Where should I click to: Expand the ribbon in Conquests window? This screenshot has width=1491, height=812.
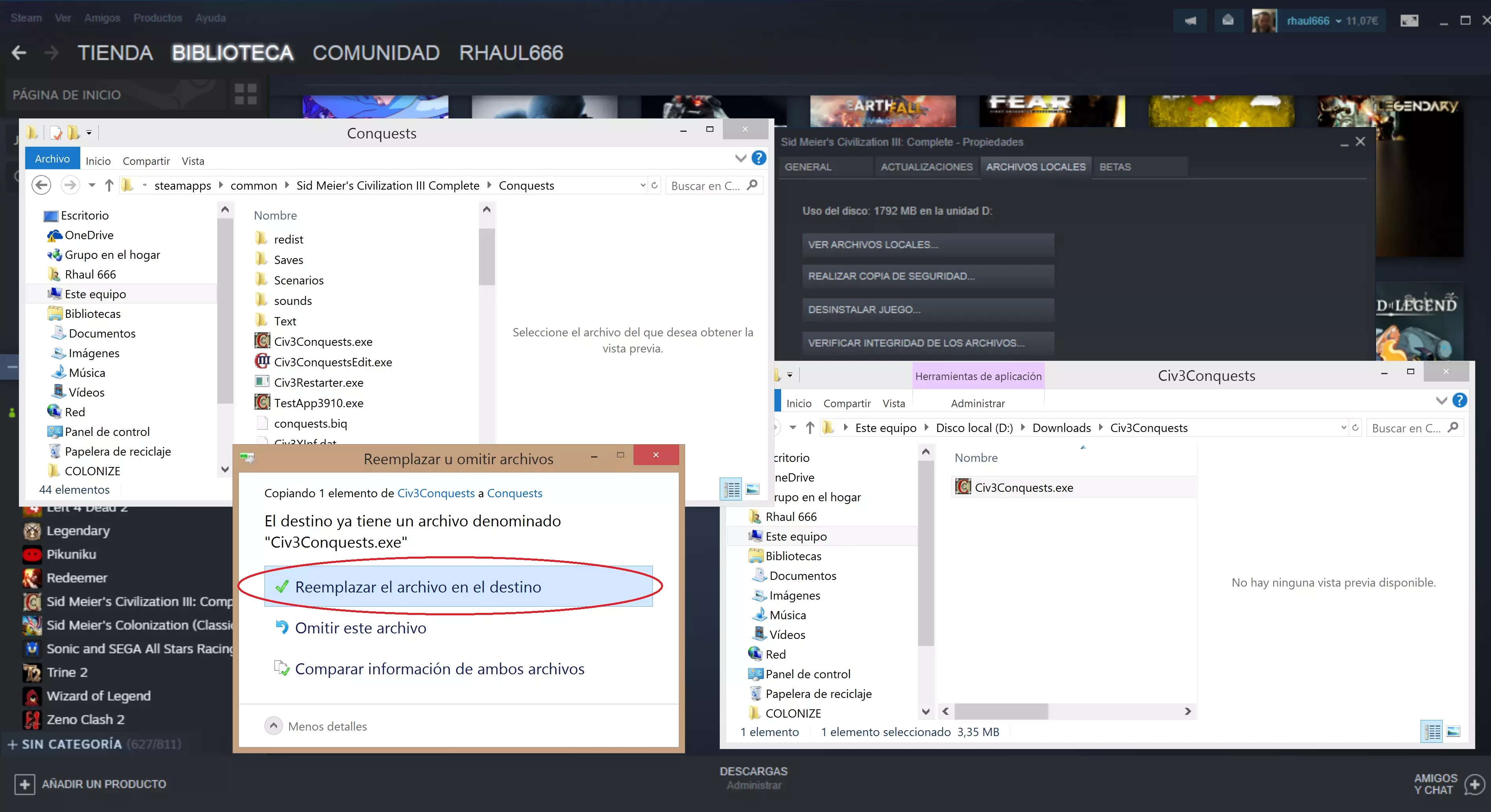pos(740,158)
